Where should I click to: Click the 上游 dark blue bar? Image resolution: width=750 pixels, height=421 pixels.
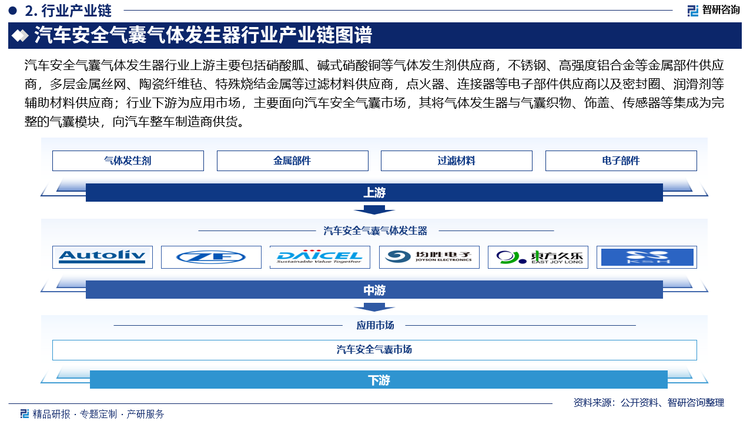[374, 192]
